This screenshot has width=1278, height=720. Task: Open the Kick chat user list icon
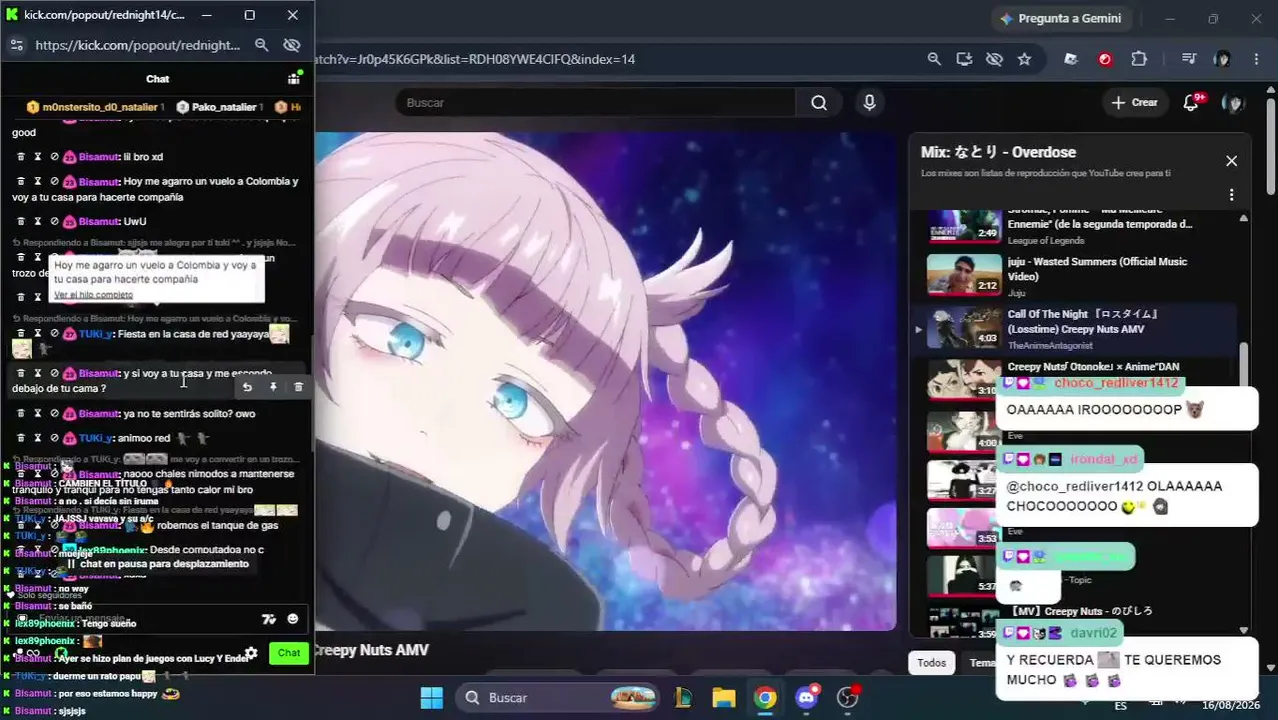[294, 78]
